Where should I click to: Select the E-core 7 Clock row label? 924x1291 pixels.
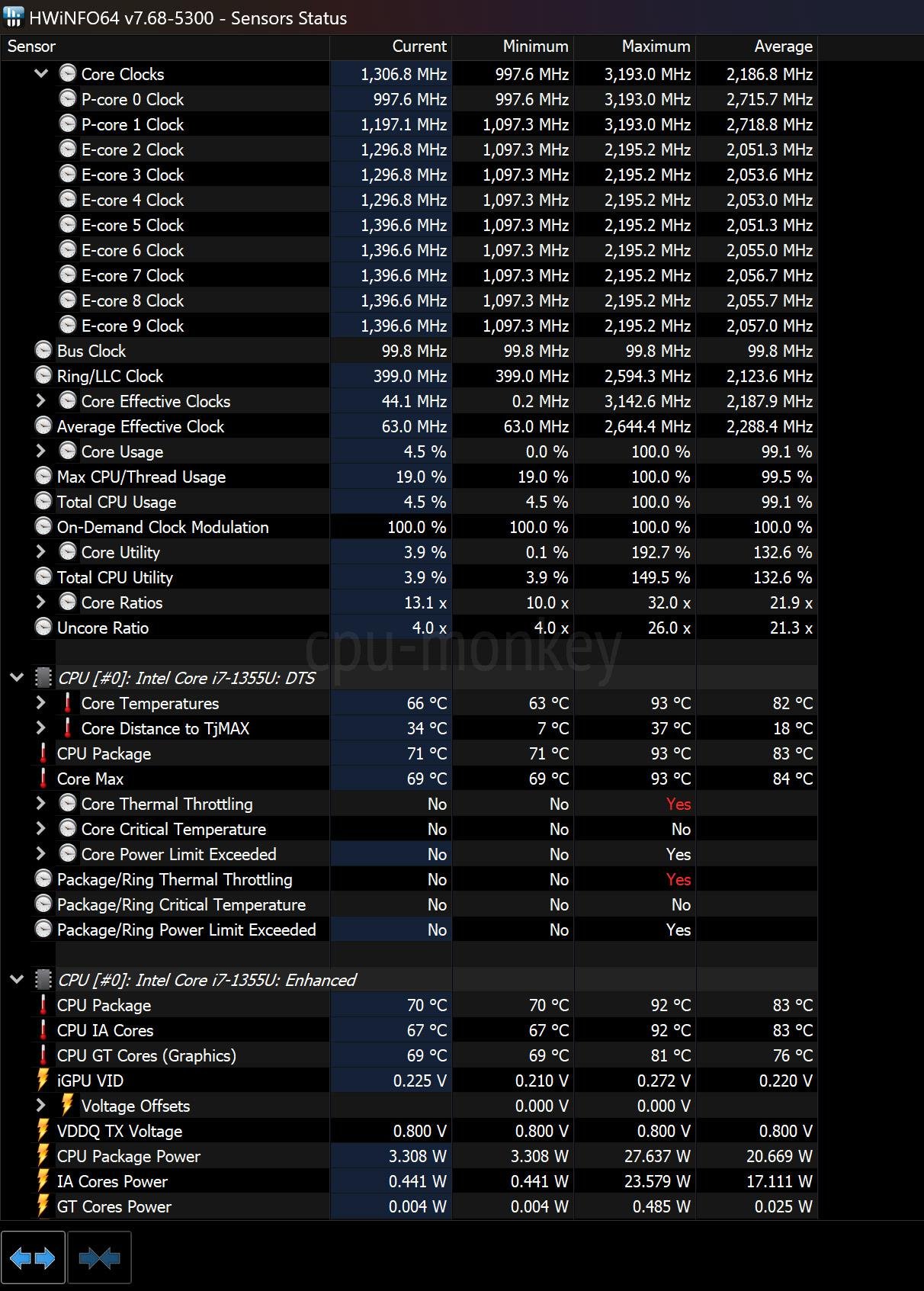coord(133,275)
